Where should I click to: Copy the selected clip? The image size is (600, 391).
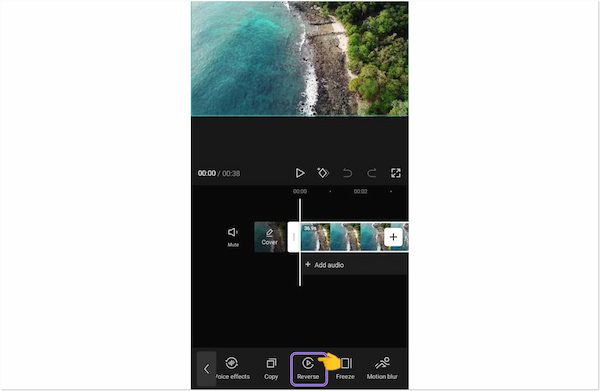(271, 368)
